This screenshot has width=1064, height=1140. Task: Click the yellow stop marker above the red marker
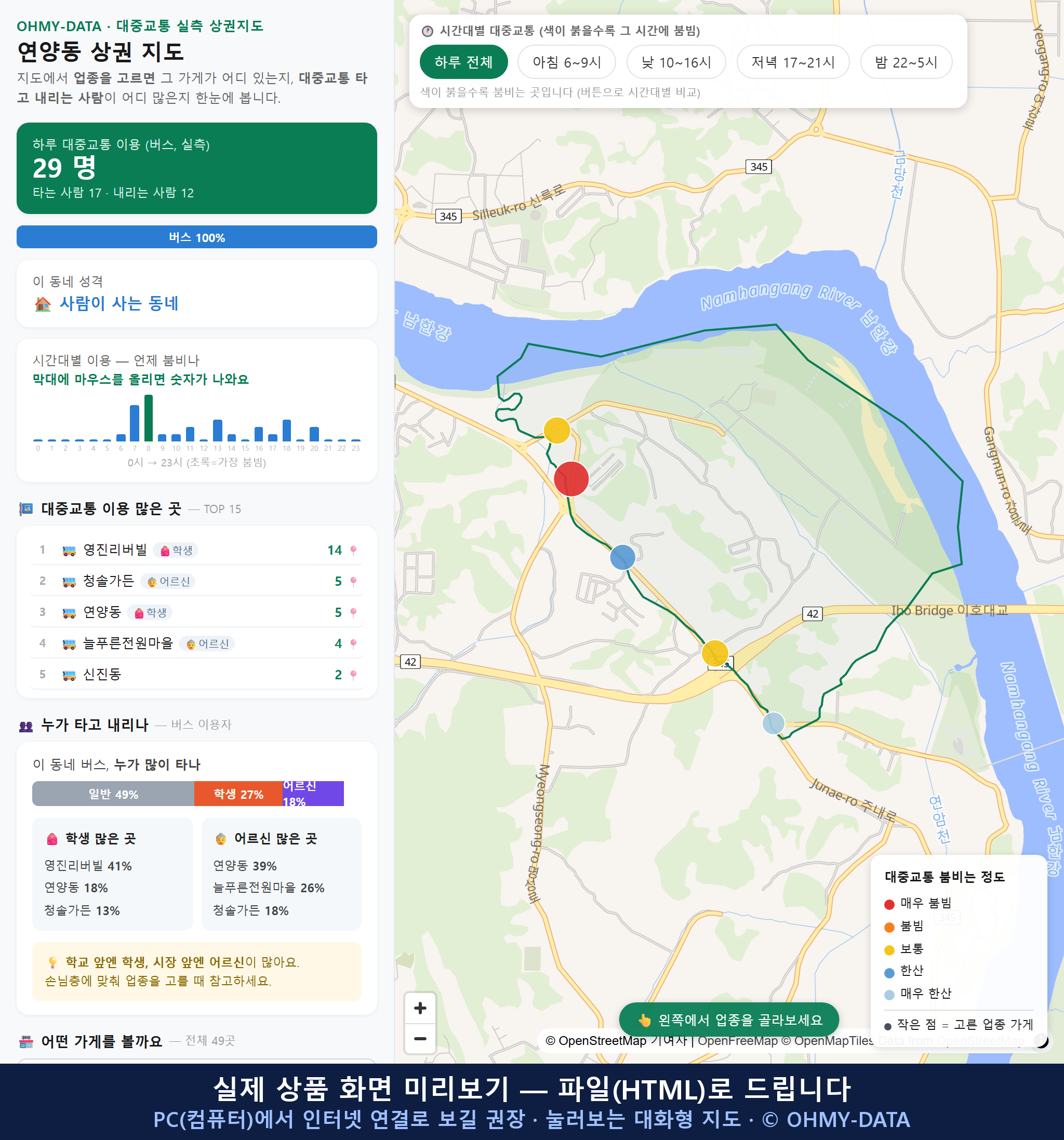[x=556, y=430]
